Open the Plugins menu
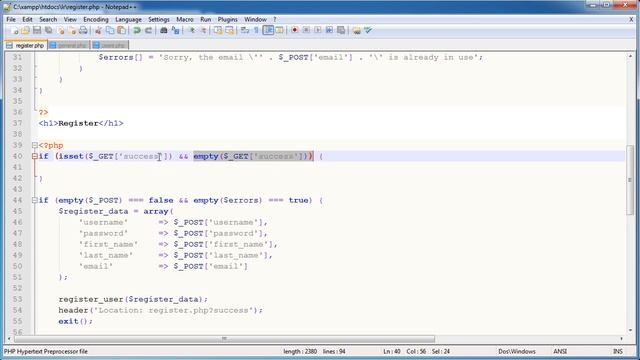The height and width of the screenshot is (360, 640). pyautogui.click(x=227, y=19)
